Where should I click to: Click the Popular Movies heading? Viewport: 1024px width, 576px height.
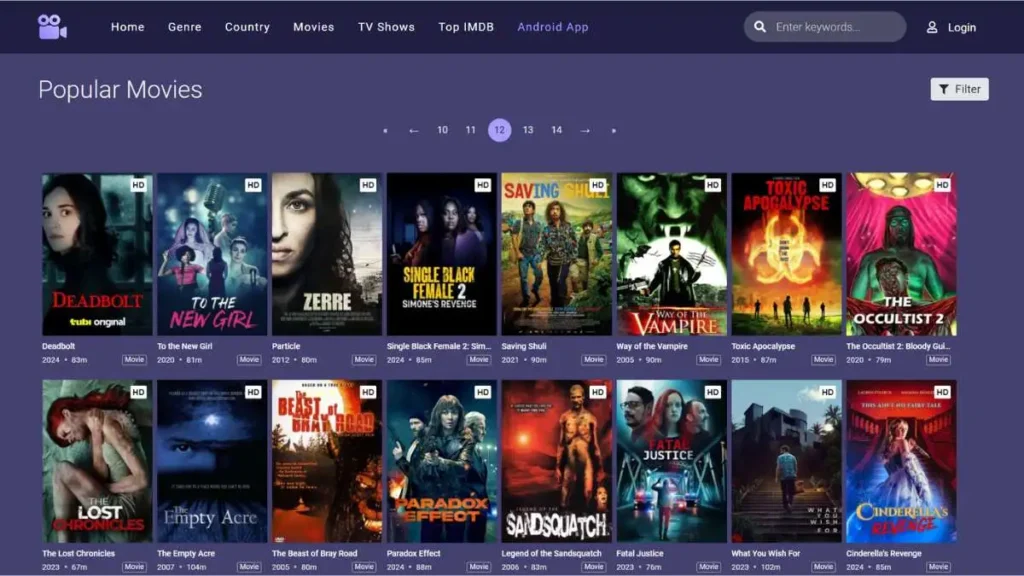tap(120, 89)
